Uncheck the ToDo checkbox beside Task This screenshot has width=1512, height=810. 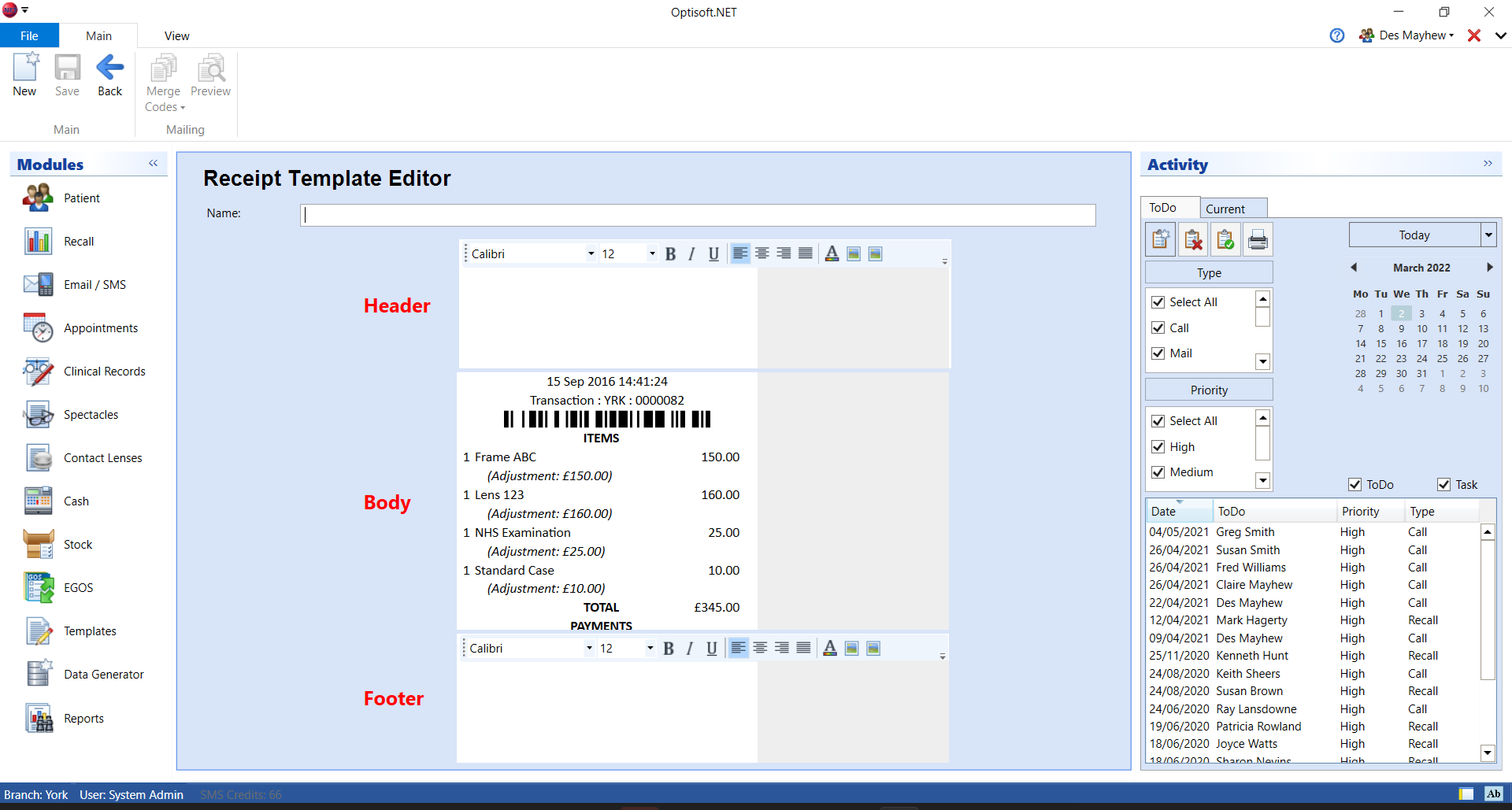pos(1355,485)
